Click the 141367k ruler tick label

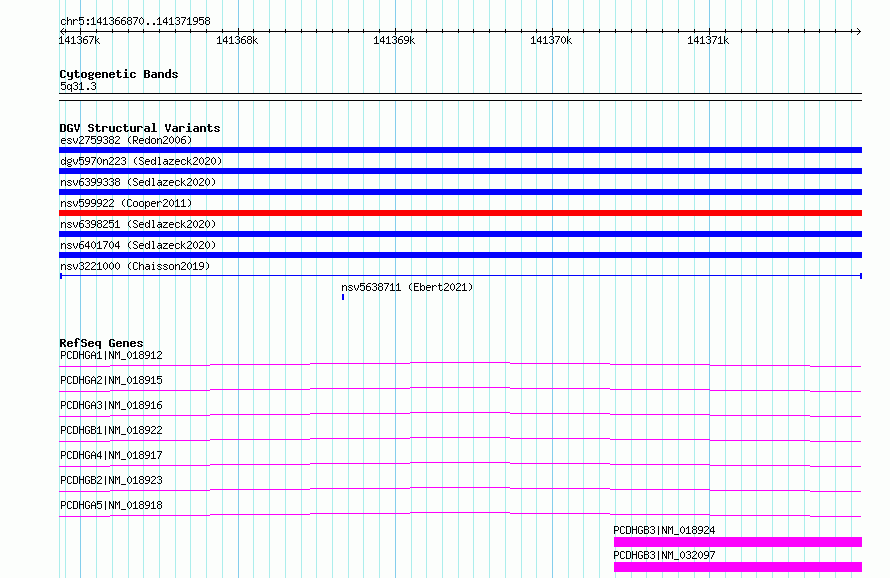tap(79, 40)
